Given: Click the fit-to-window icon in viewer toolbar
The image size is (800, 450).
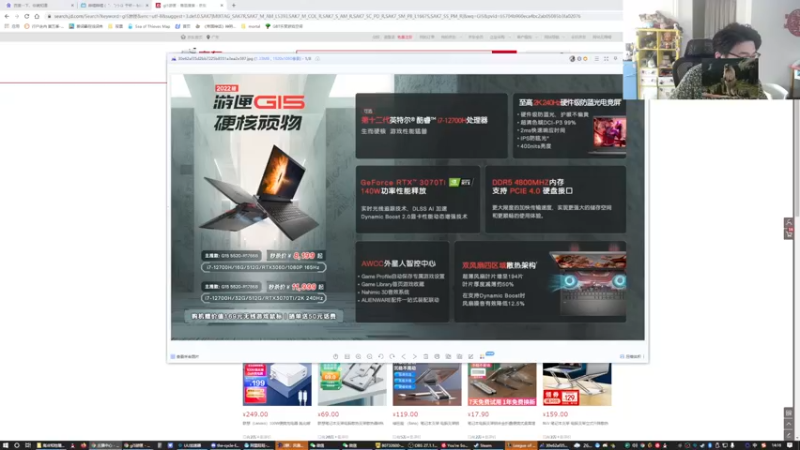Looking at the screenshot, I should coord(347,357).
